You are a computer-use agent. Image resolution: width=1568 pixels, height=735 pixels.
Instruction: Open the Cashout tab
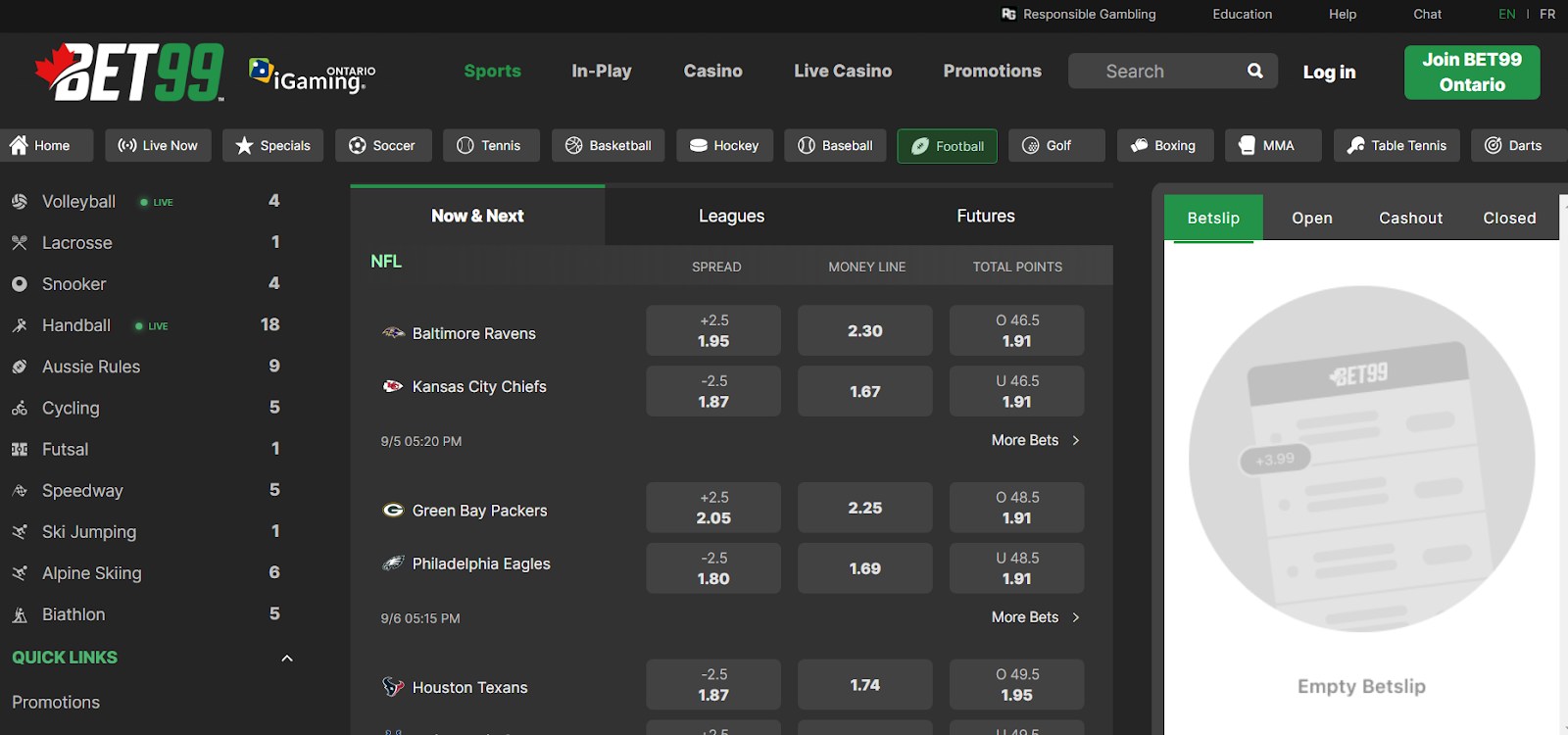[1410, 218]
